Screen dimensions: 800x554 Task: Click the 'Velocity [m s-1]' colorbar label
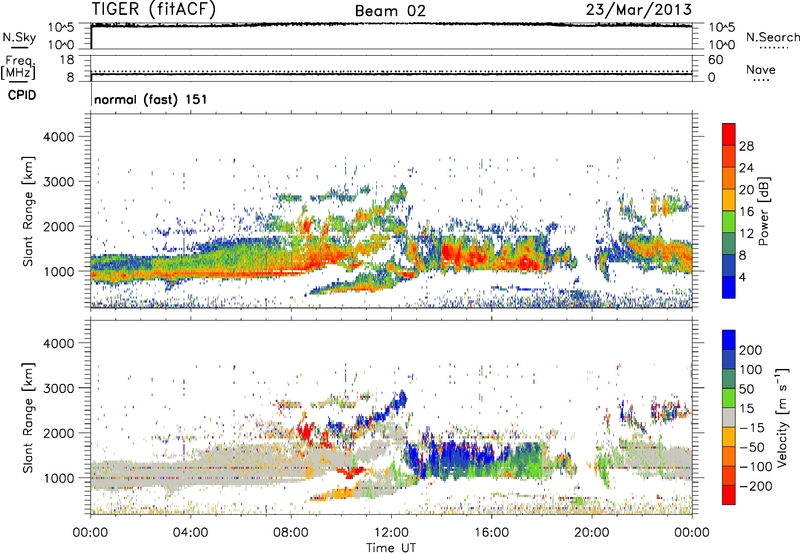781,417
